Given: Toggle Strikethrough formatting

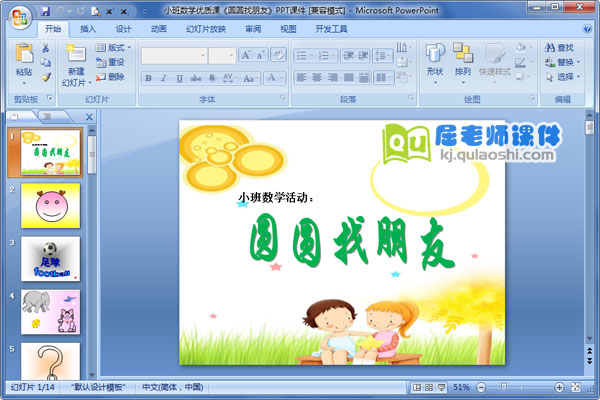Looking at the screenshot, I should 196,78.
